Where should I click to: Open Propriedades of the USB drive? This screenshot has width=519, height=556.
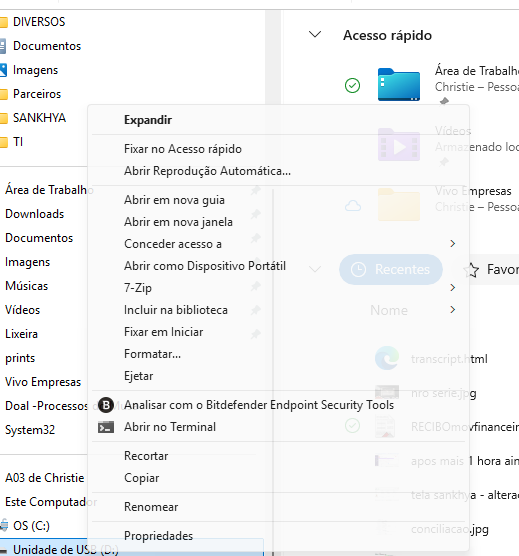coord(158,536)
